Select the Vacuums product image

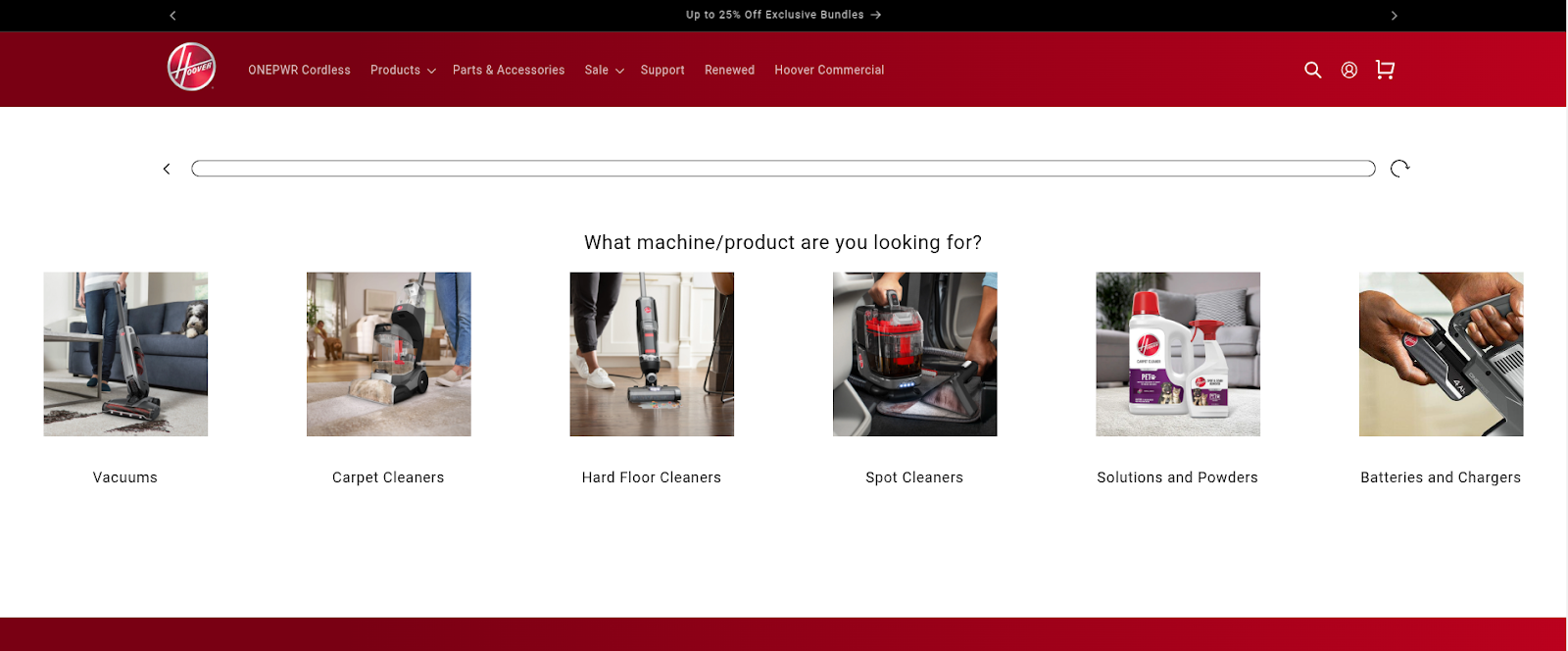[x=125, y=354]
